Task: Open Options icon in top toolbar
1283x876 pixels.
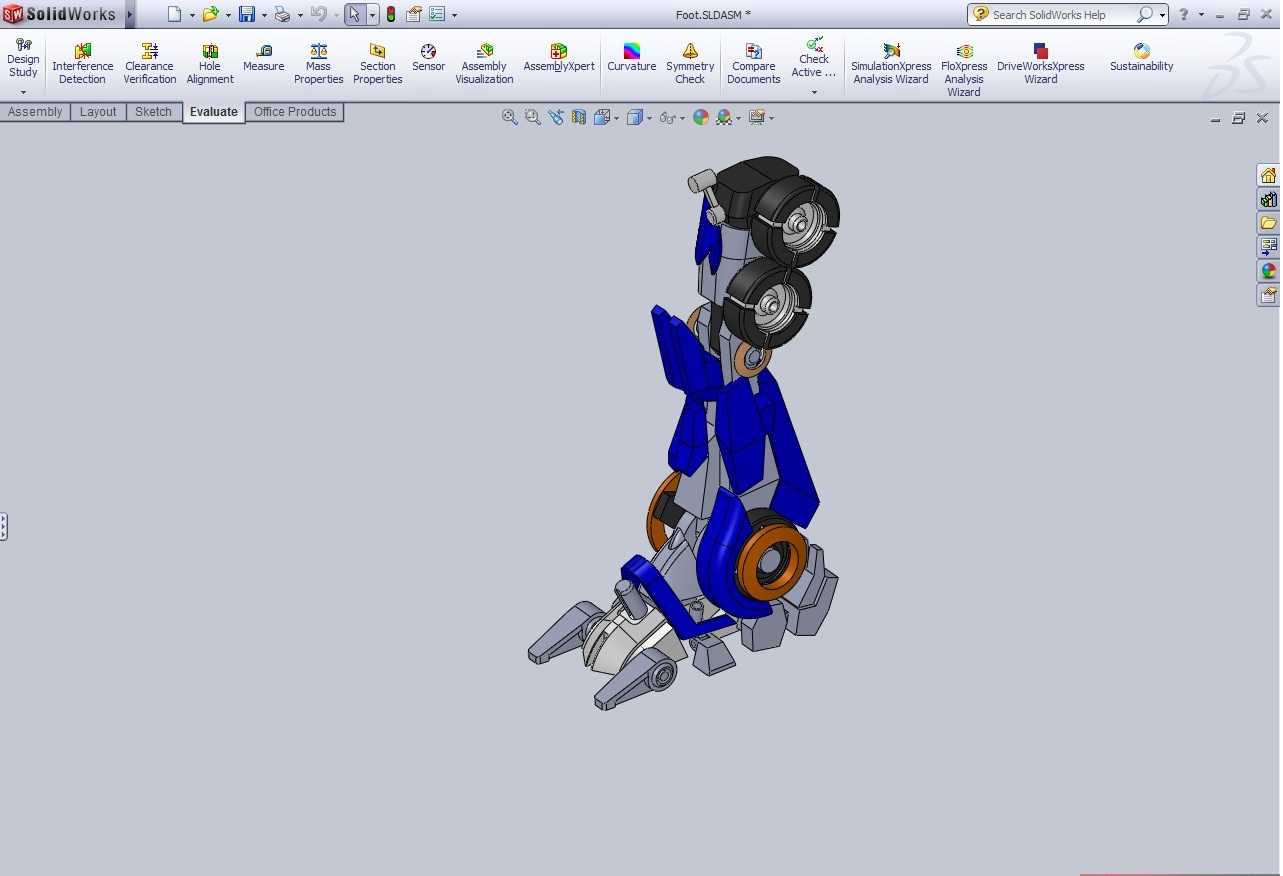Action: pyautogui.click(x=437, y=14)
